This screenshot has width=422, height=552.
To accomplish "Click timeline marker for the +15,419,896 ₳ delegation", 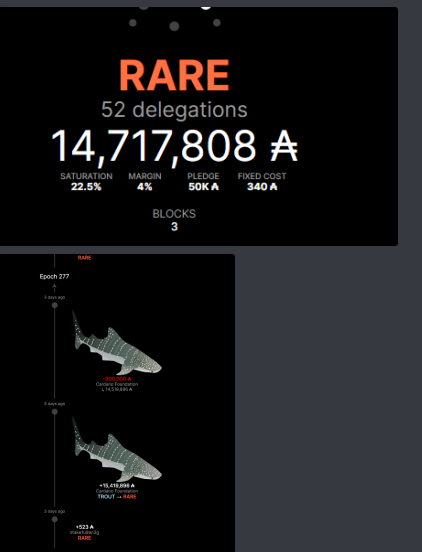I will pos(55,412).
